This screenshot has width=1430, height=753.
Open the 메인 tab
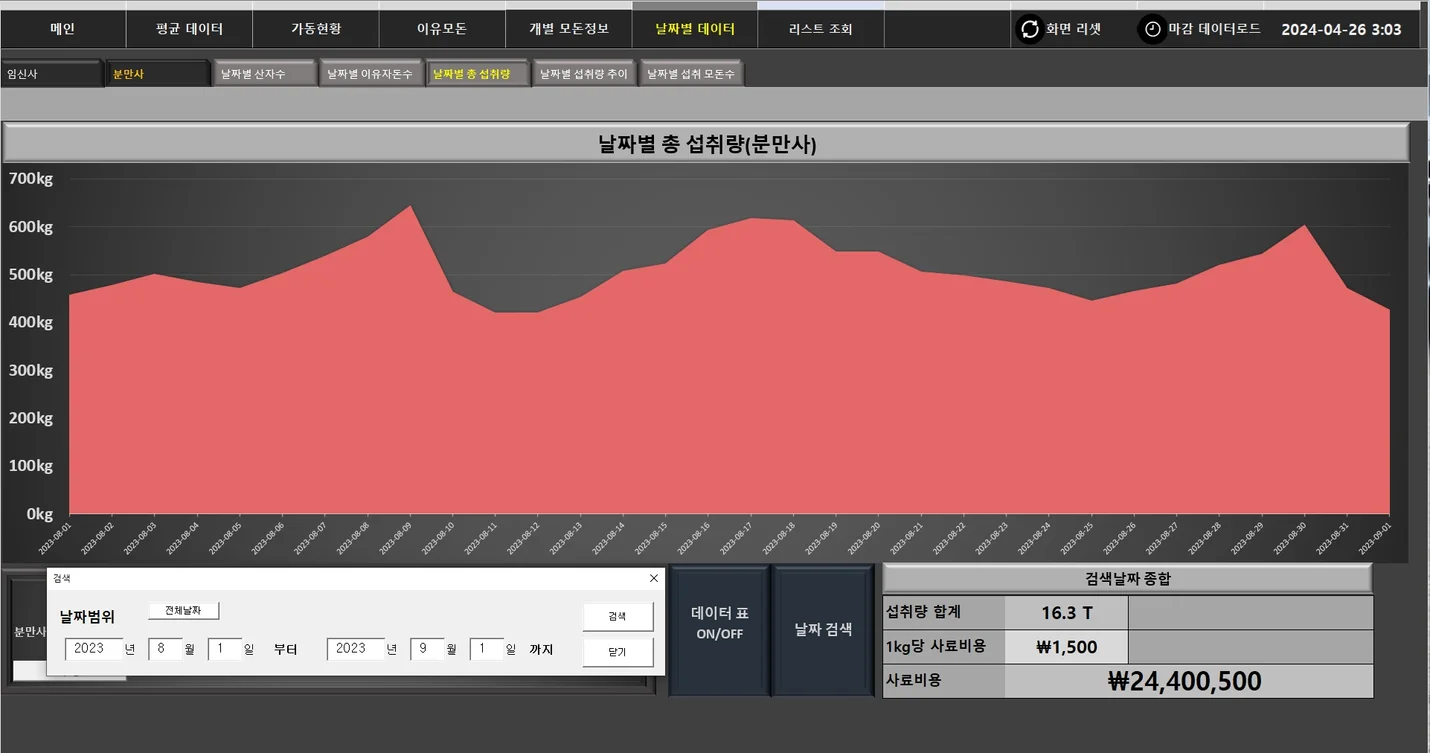coord(63,29)
